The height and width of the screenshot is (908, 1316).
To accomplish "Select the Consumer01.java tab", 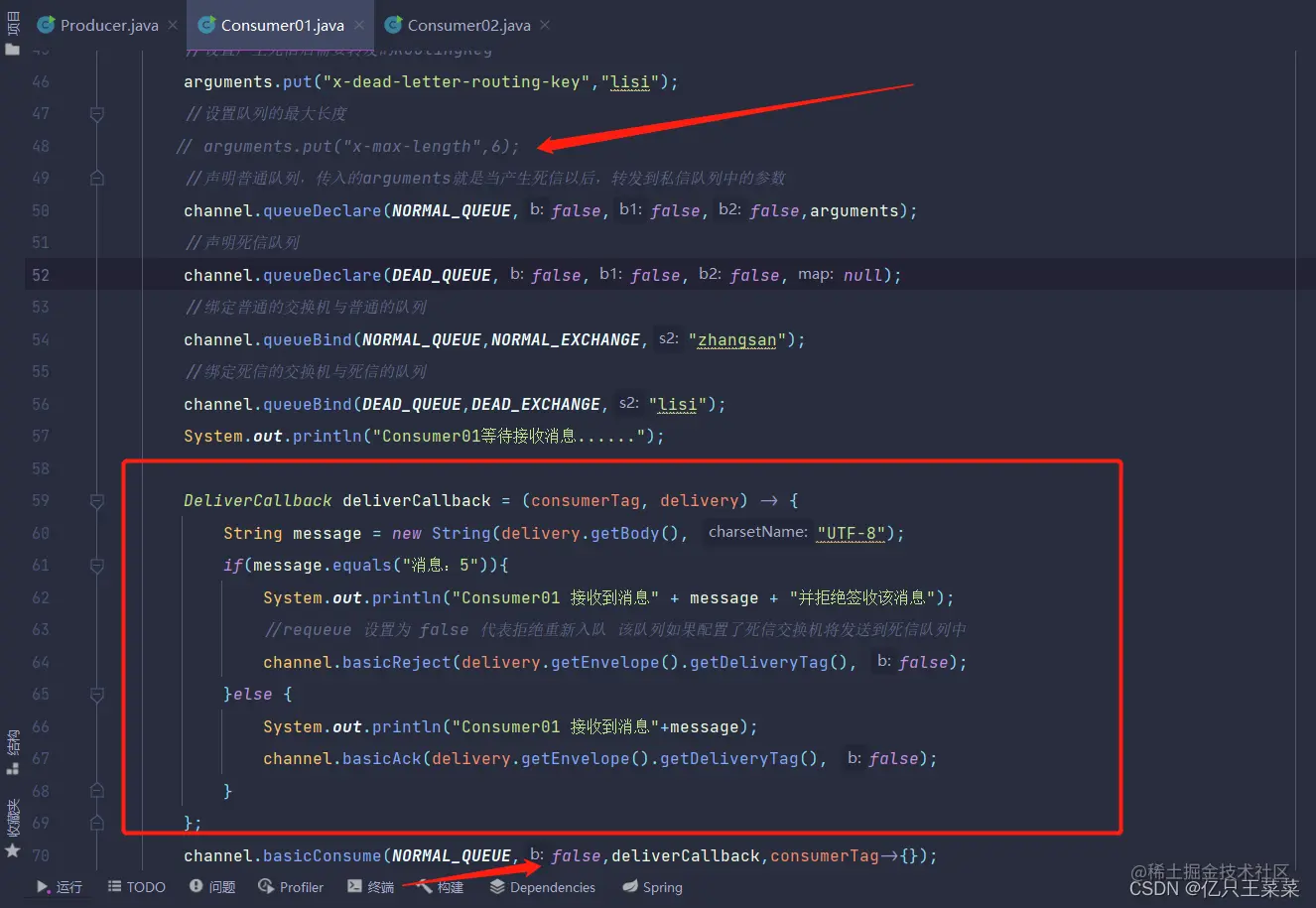I will click(x=271, y=25).
